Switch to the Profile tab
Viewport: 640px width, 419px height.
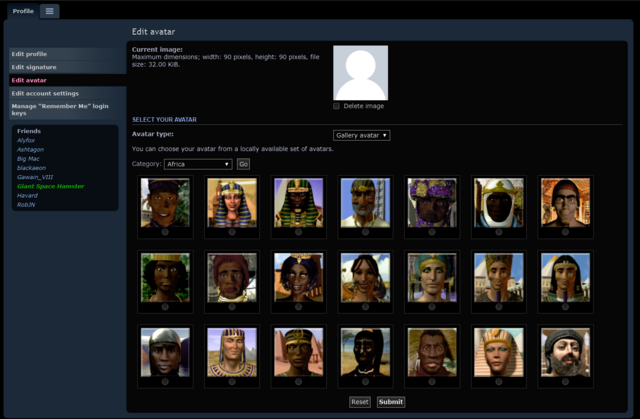coord(23,11)
